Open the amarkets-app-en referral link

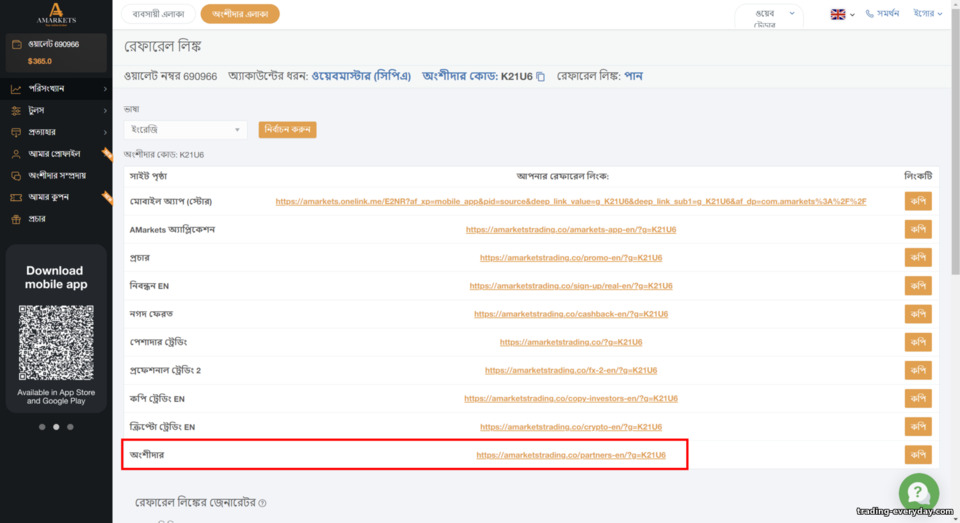pos(571,230)
